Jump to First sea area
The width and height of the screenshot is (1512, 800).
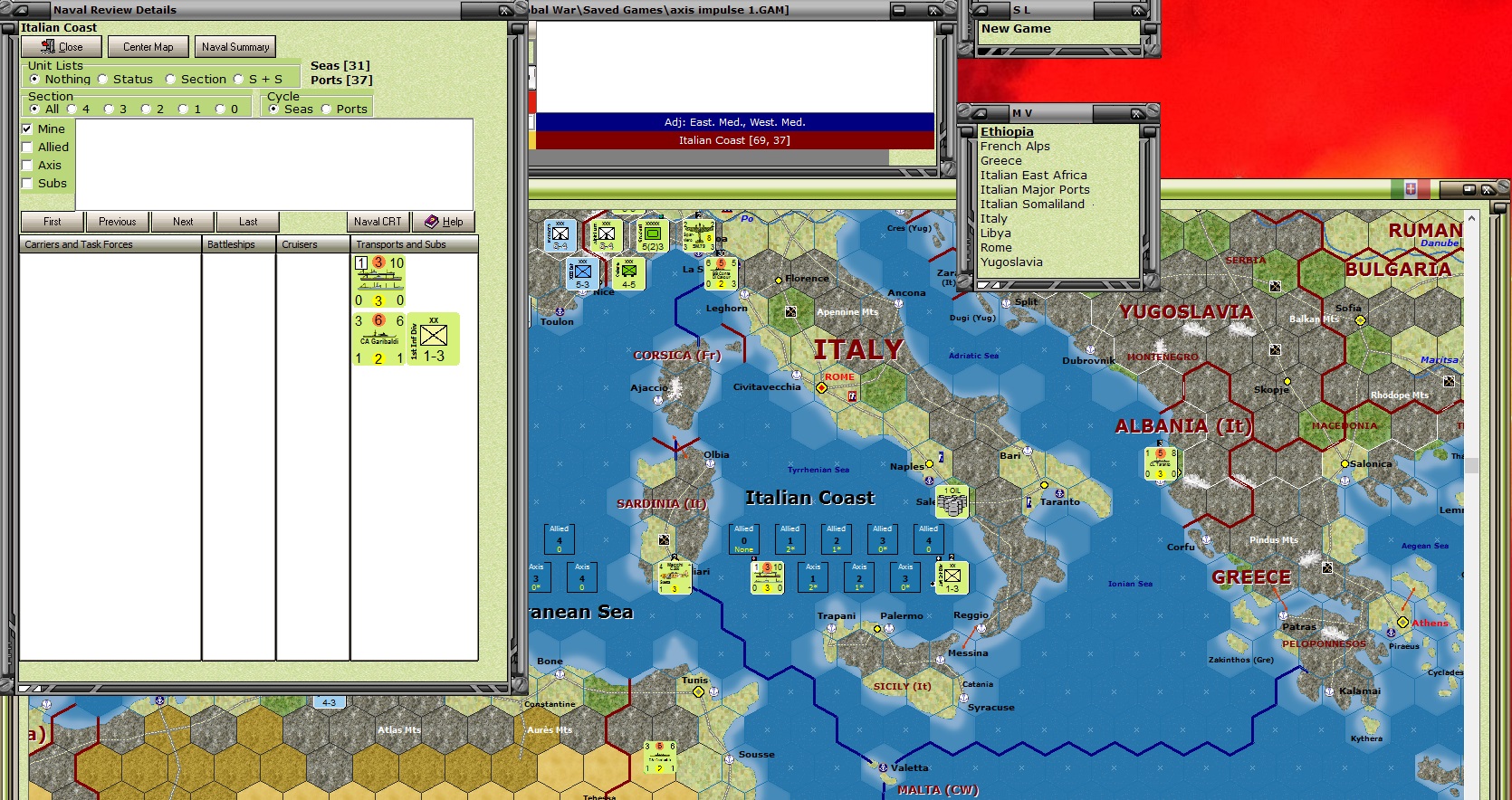(53, 222)
